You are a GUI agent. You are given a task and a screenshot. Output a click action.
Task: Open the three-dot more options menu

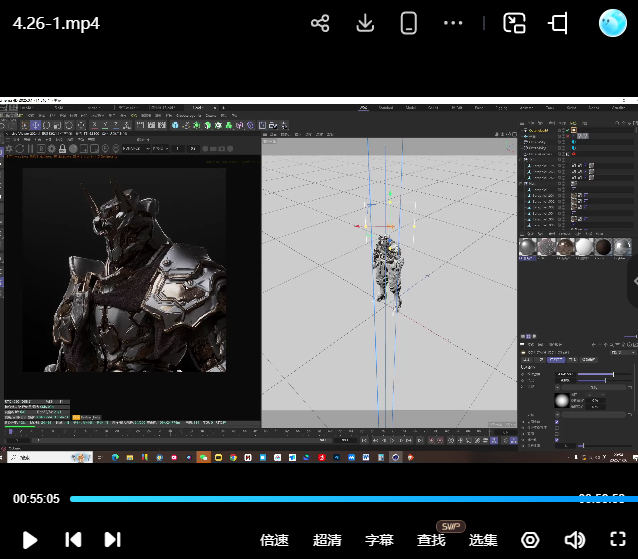[453, 23]
